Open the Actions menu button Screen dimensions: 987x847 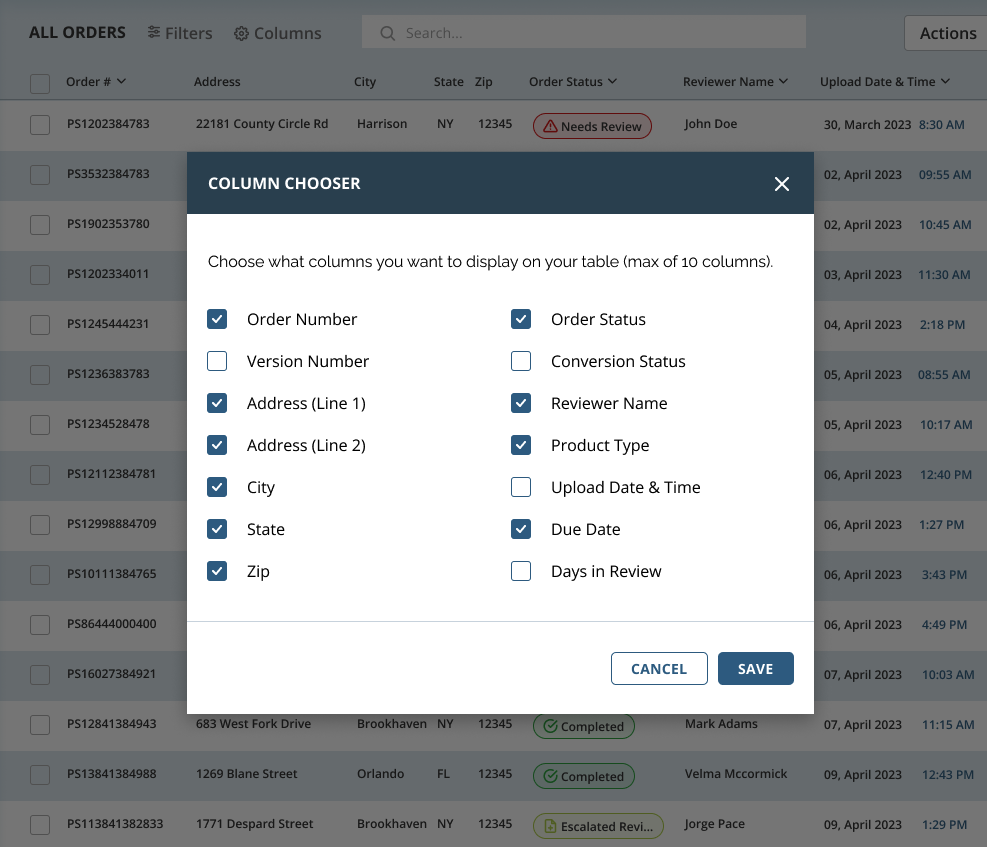tap(946, 33)
